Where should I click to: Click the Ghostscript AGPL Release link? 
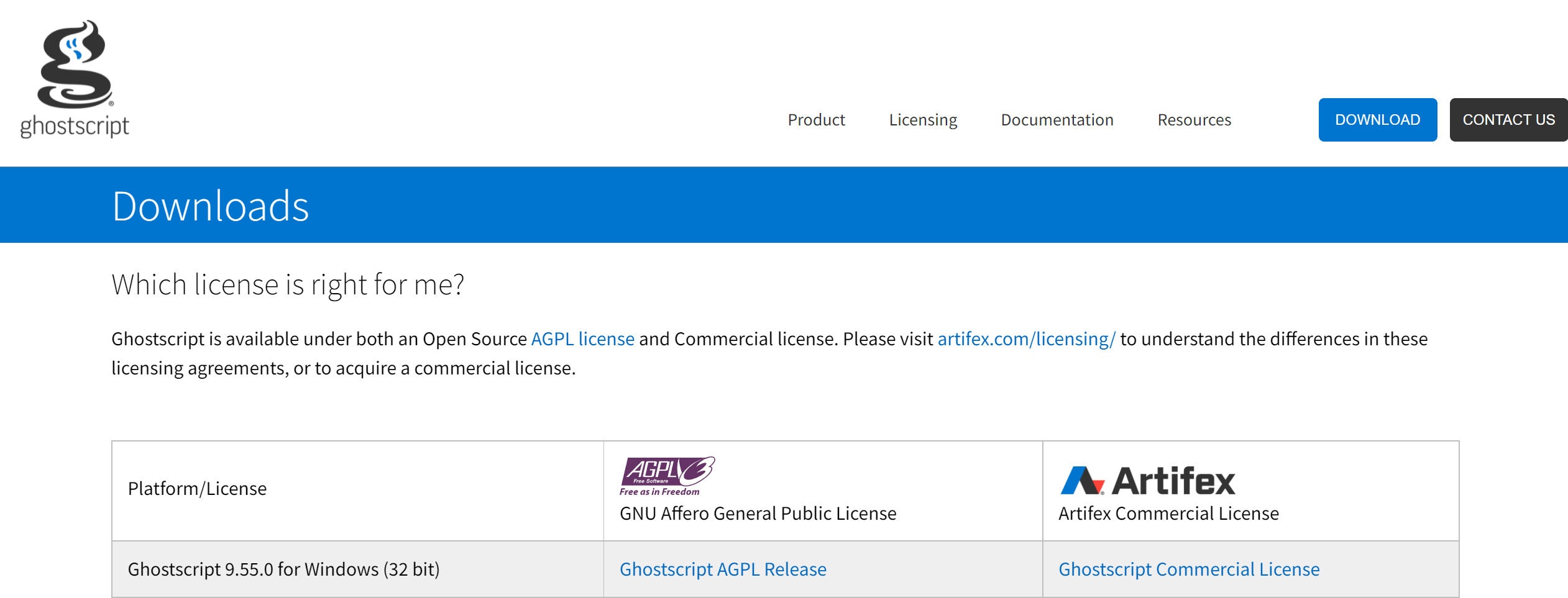click(723, 569)
